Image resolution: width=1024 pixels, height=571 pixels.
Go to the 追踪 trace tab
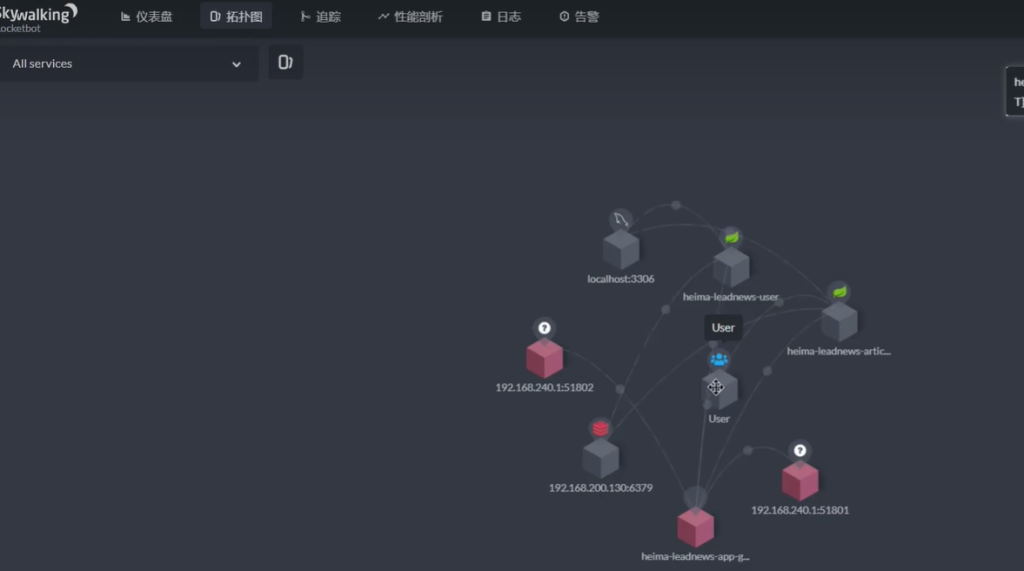click(x=320, y=17)
